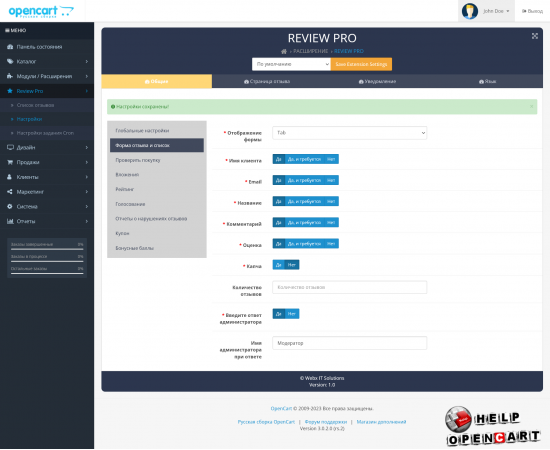This screenshot has height=450, width=550.
Task: Open Бонусные баллы section
Action: pyautogui.click(x=157, y=248)
